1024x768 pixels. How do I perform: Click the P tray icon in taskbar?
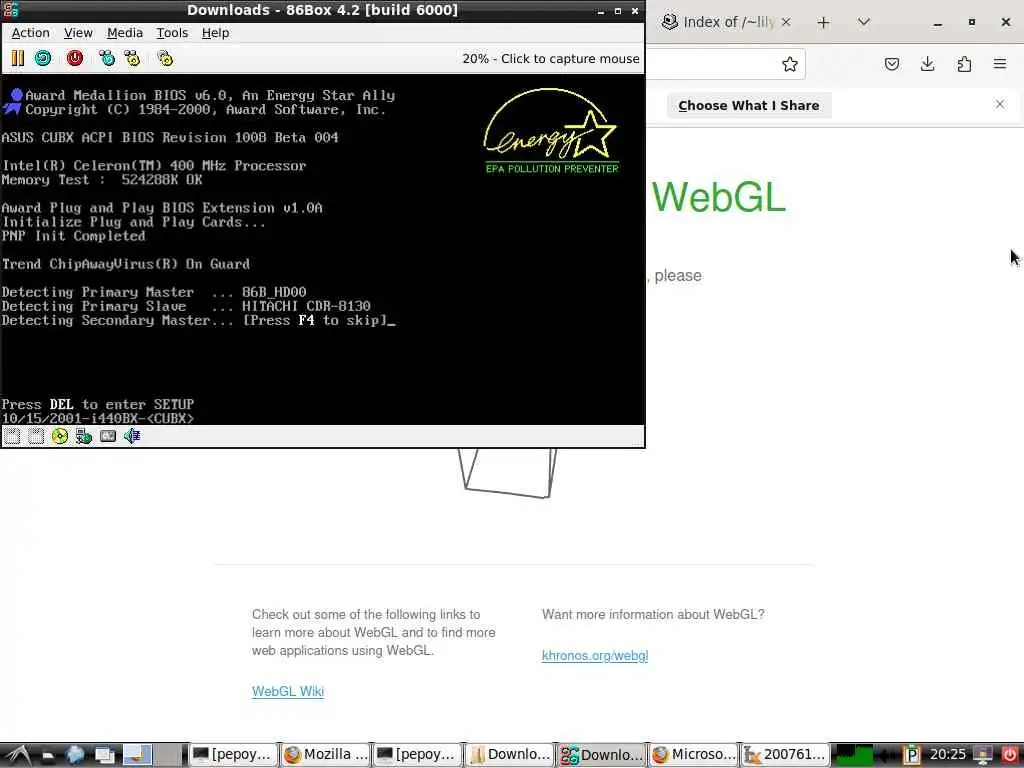click(912, 755)
